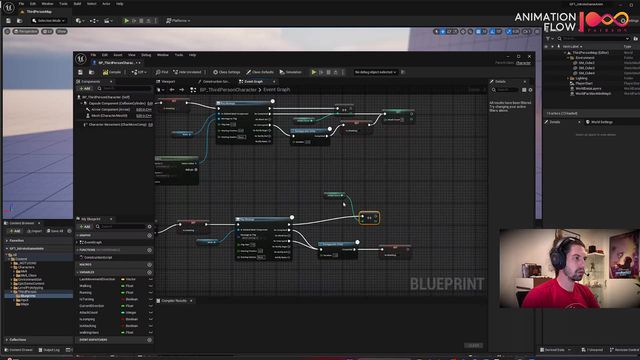Toggle visibility eye for Walking variable

point(150,286)
